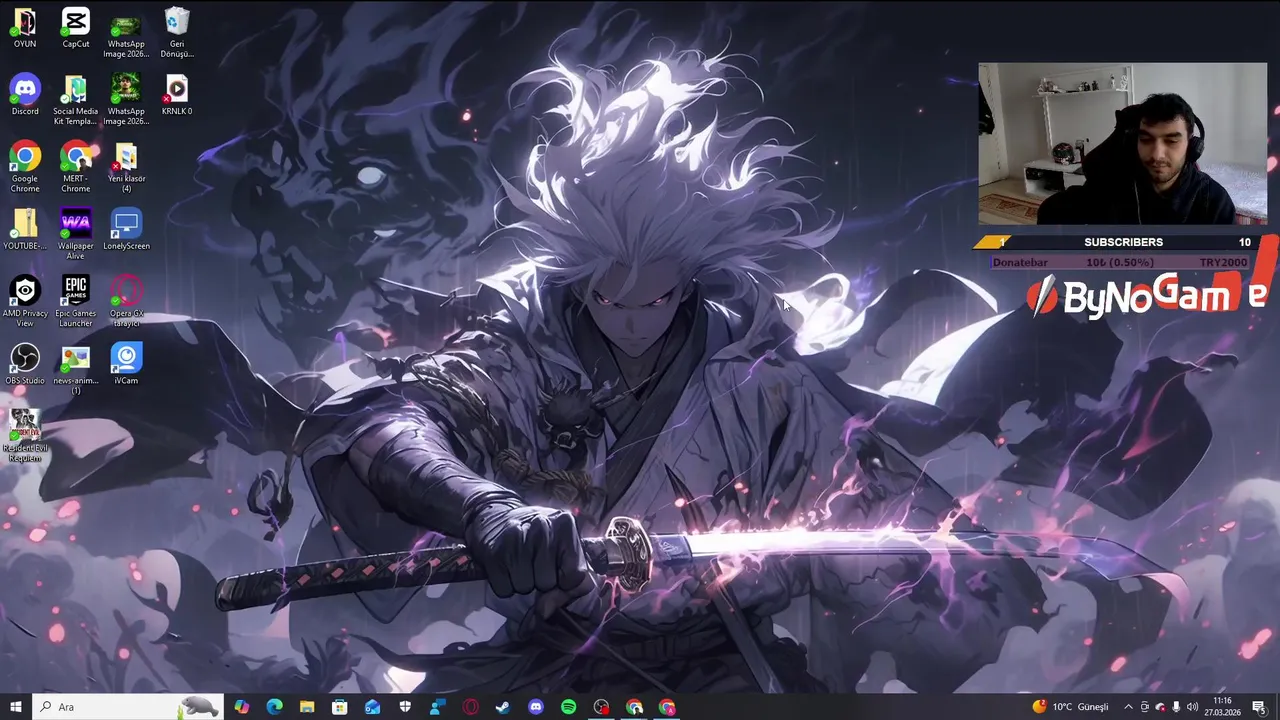Select the news-anim (1) image file
1280x720 pixels.
click(x=76, y=368)
